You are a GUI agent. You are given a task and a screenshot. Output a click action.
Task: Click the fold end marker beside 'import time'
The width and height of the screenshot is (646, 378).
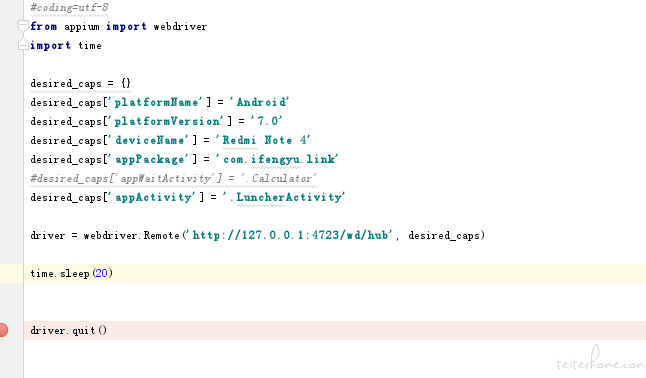coord(23,45)
